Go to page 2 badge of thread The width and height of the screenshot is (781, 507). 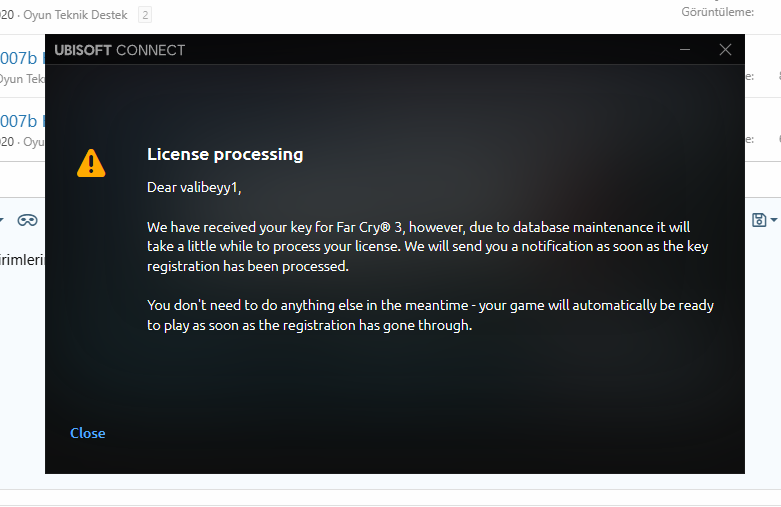click(145, 14)
